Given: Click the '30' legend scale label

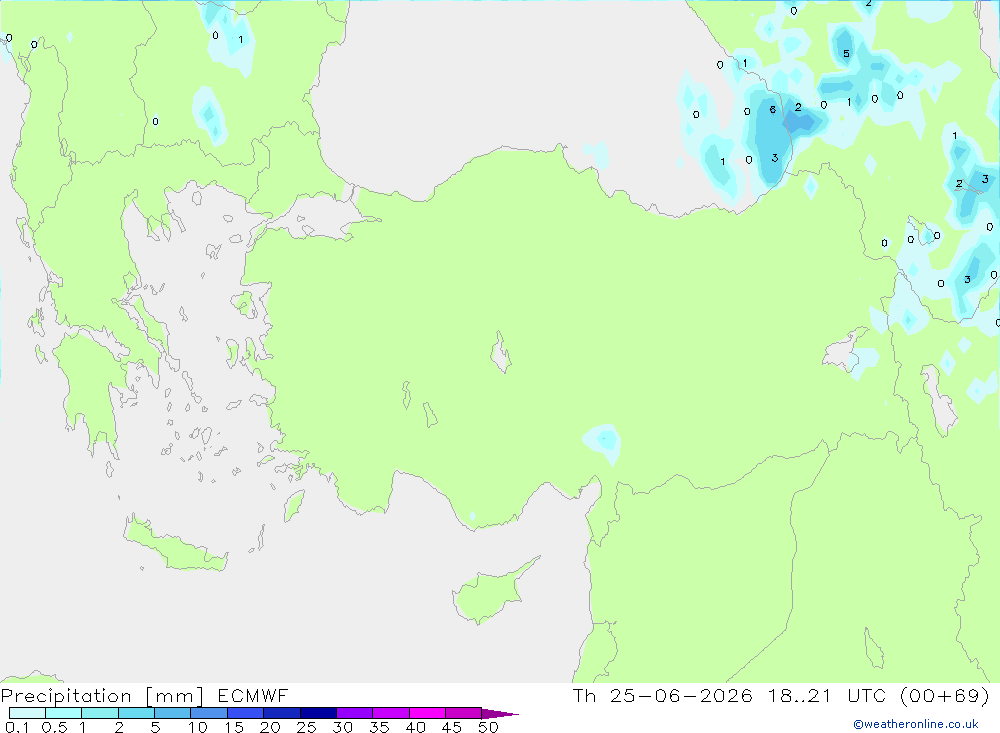Looking at the screenshot, I should point(343,727).
